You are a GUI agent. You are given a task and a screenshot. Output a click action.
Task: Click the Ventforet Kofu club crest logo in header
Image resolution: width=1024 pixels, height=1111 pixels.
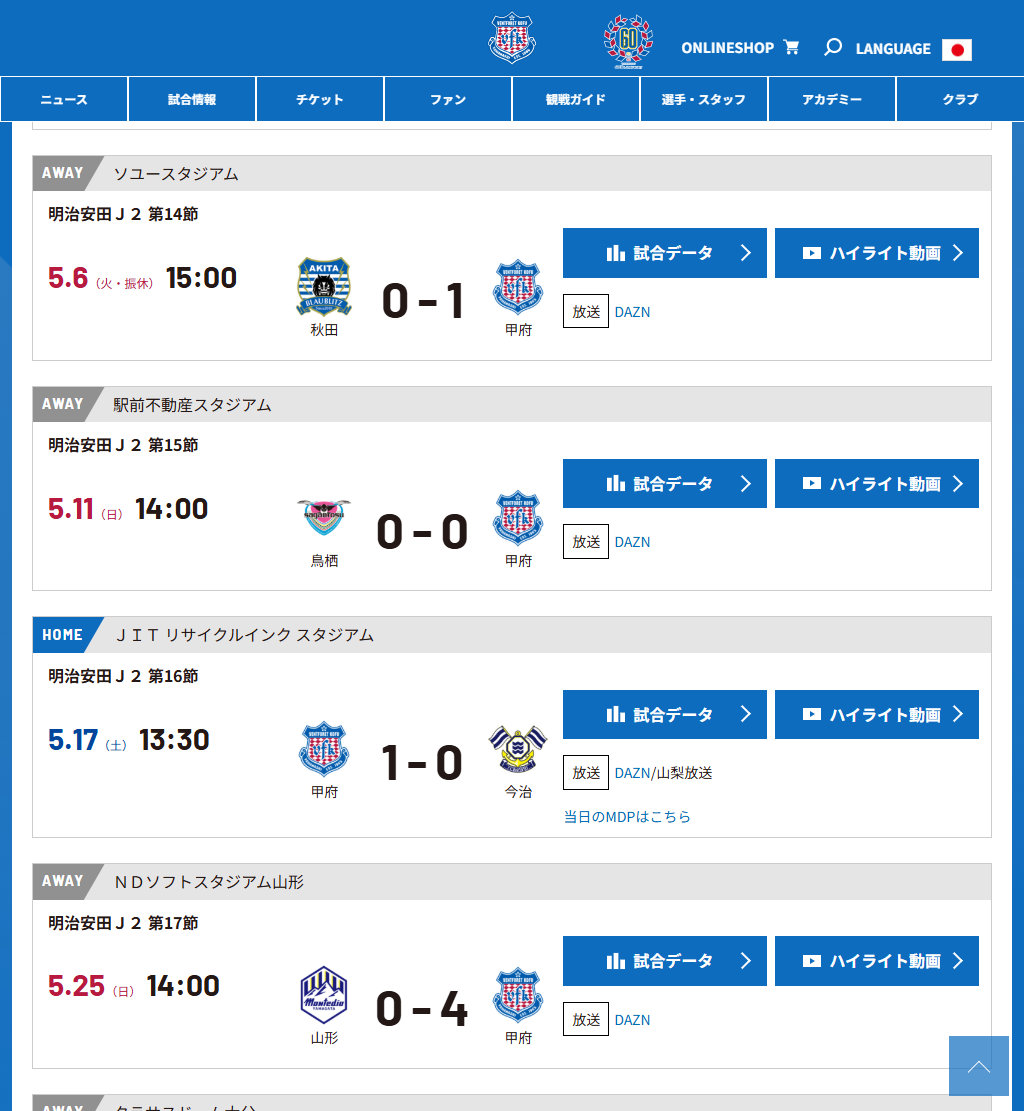pos(512,38)
